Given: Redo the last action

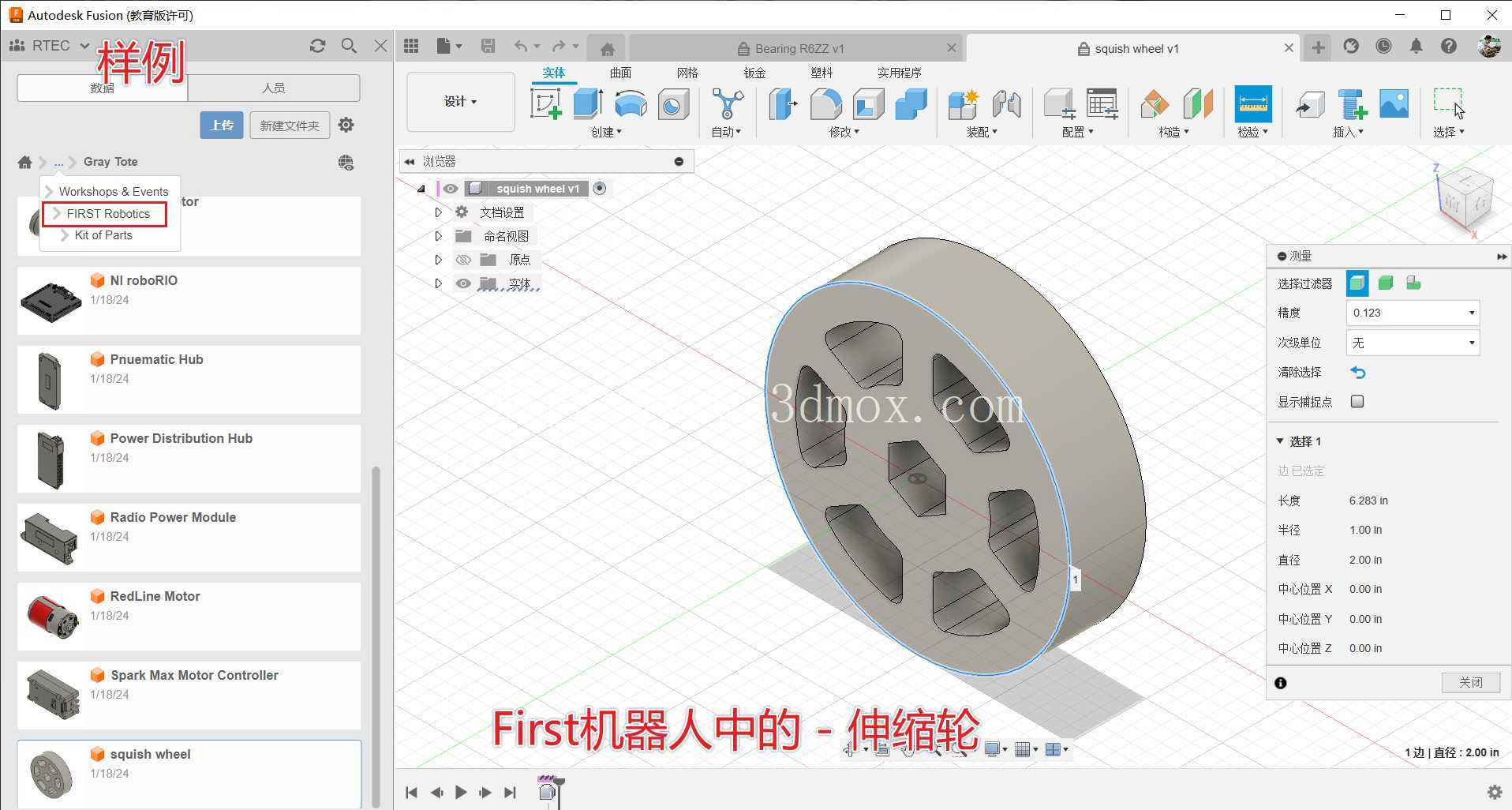Looking at the screenshot, I should (x=559, y=47).
